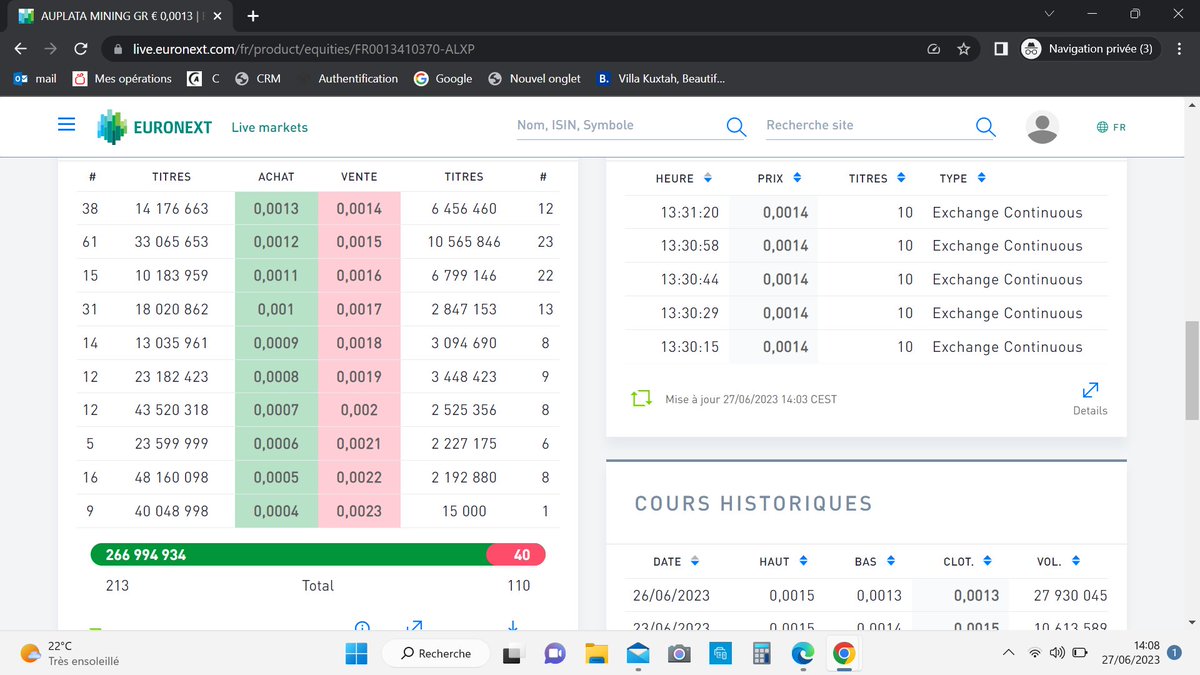Viewport: 1200px width, 675px height.
Task: Click Navigation privée incognito button
Action: [x=1088, y=48]
